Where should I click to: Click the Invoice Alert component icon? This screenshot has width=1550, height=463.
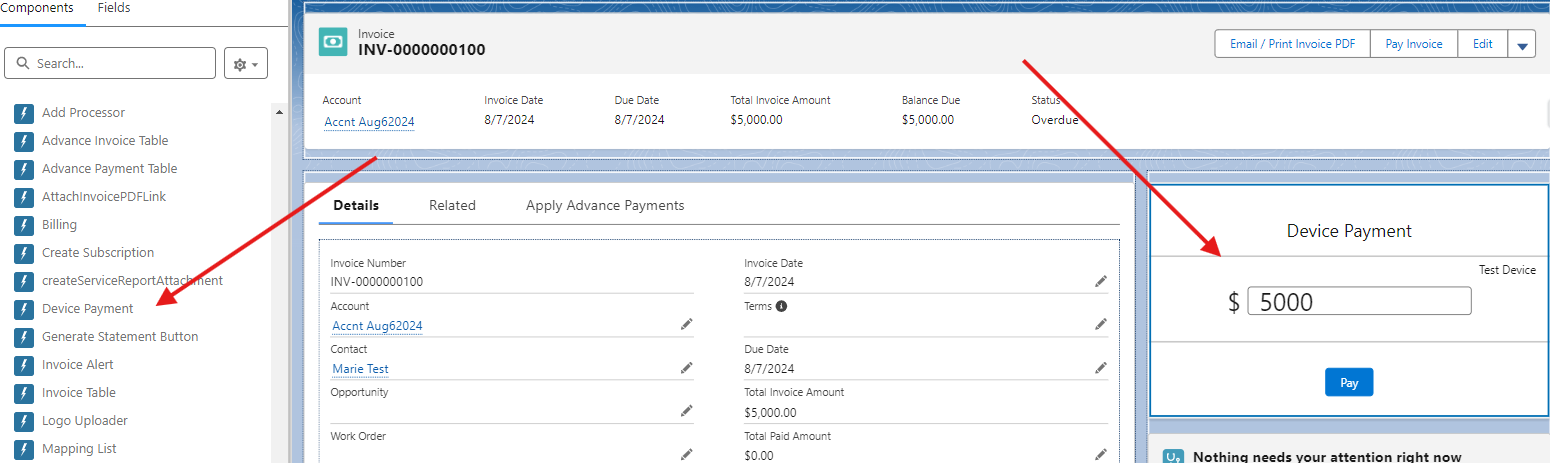(x=24, y=365)
